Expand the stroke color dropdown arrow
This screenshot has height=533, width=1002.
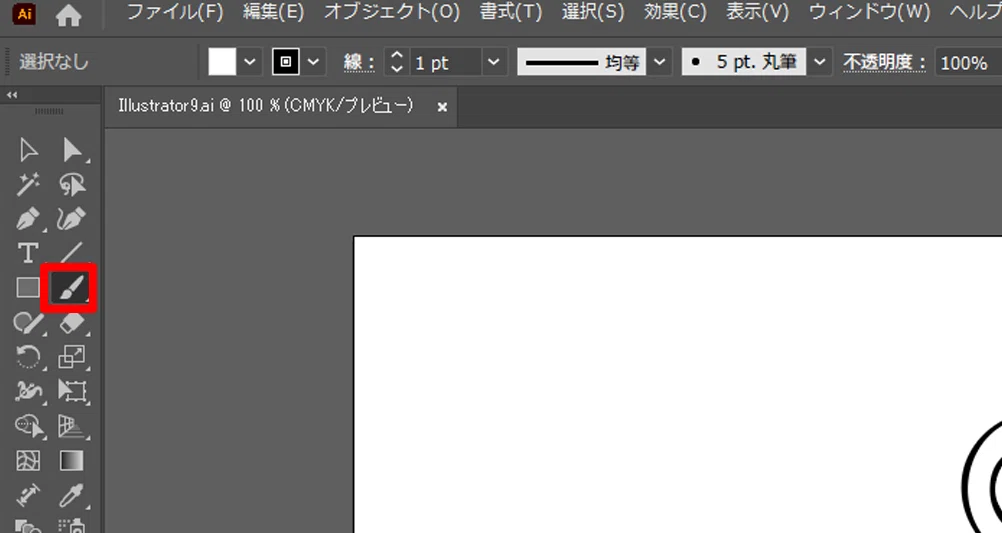click(x=313, y=62)
